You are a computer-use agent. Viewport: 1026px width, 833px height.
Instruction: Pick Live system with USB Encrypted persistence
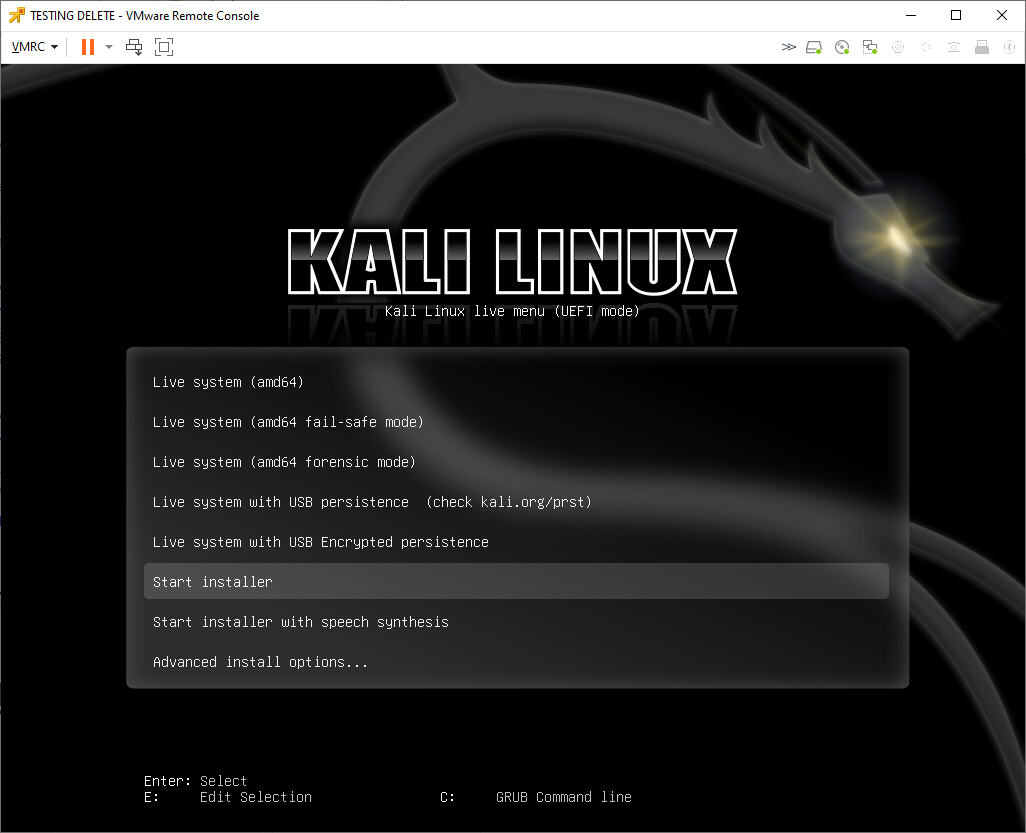[320, 542]
